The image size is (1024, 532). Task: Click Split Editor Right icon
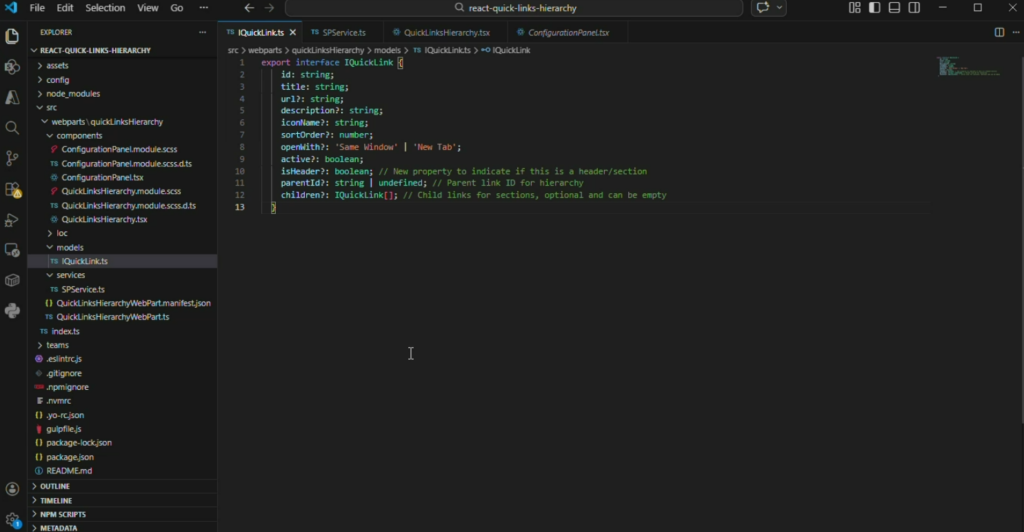click(999, 32)
